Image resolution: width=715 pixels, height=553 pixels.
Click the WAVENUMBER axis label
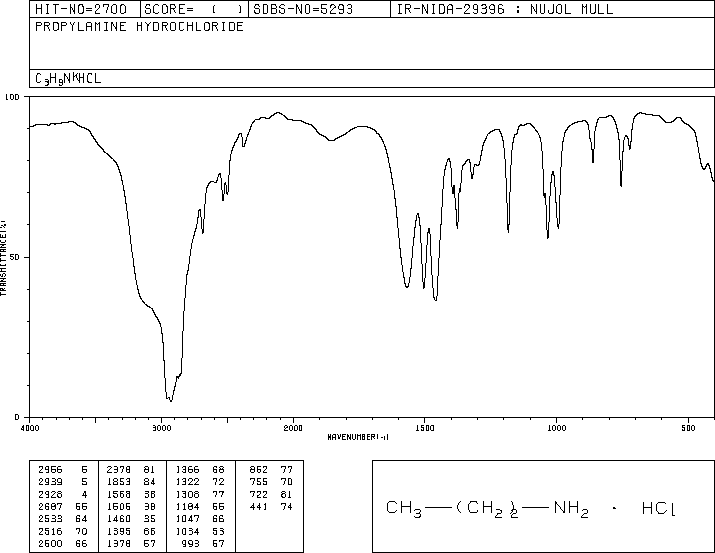358,437
